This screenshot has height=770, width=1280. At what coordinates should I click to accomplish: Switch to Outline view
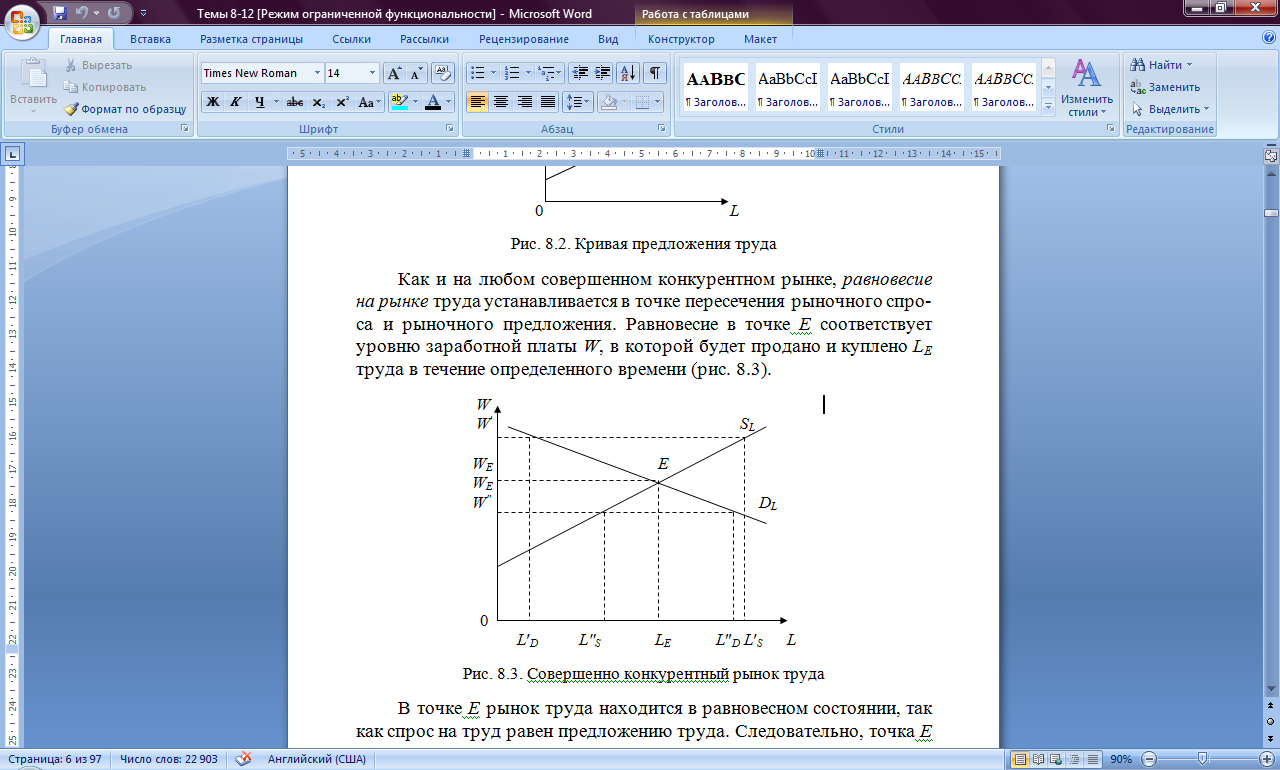tap(1076, 759)
